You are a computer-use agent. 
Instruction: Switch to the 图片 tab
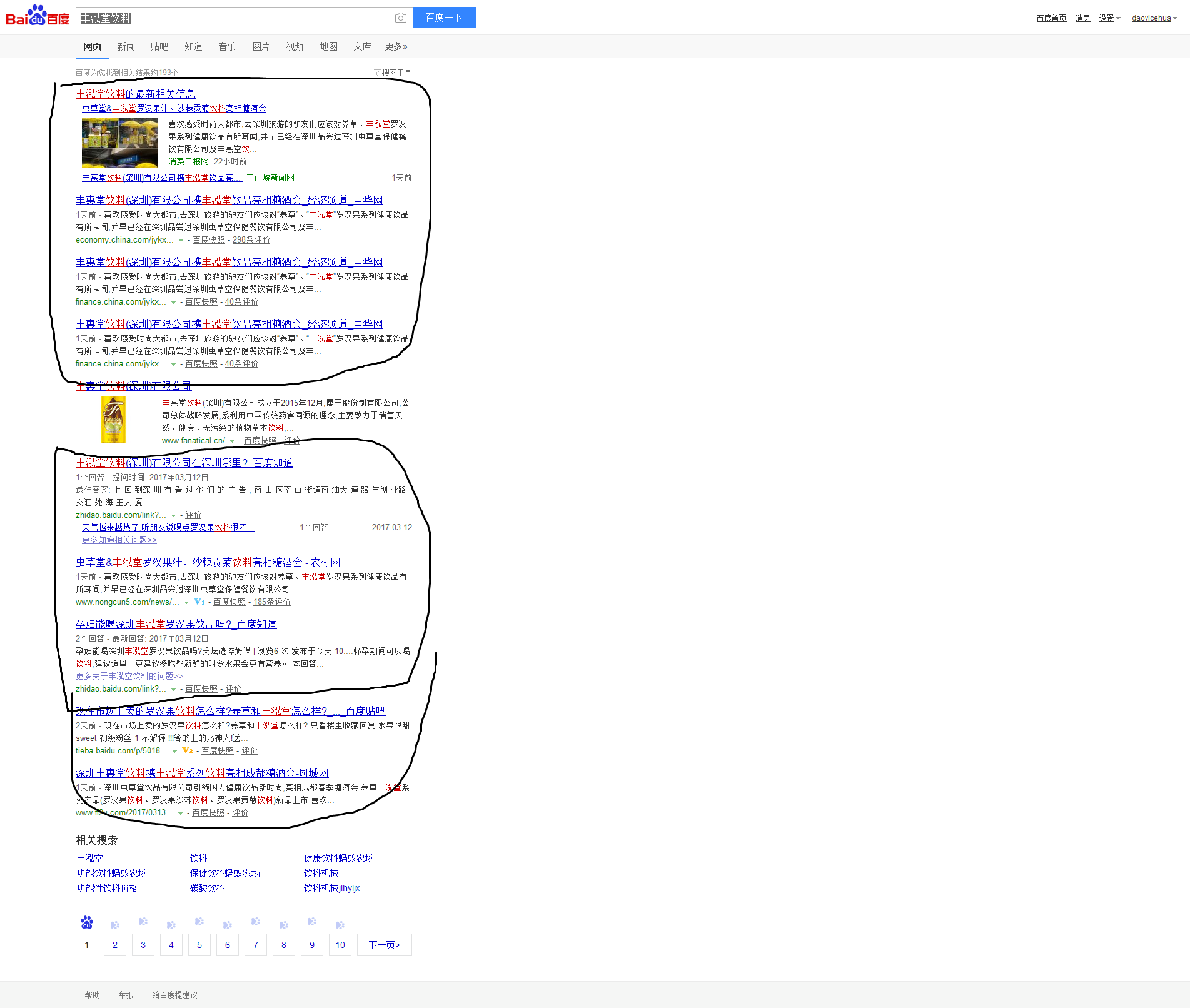[261, 46]
